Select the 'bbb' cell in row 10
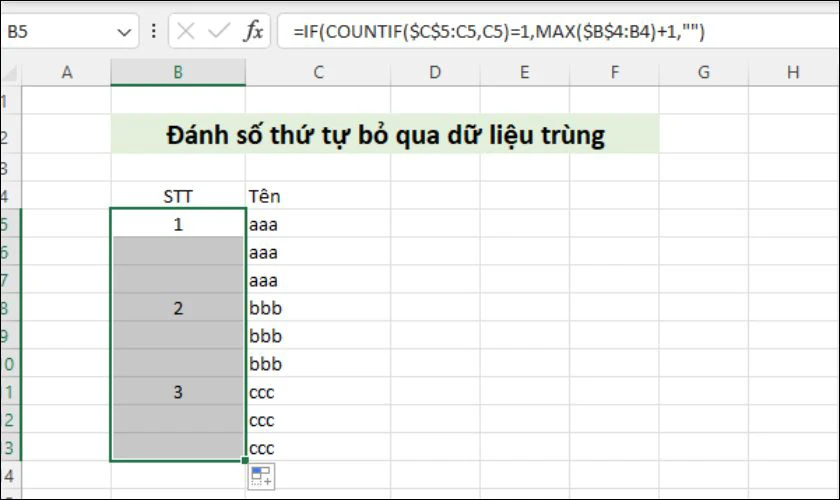The width and height of the screenshot is (840, 500). pyautogui.click(x=318, y=363)
